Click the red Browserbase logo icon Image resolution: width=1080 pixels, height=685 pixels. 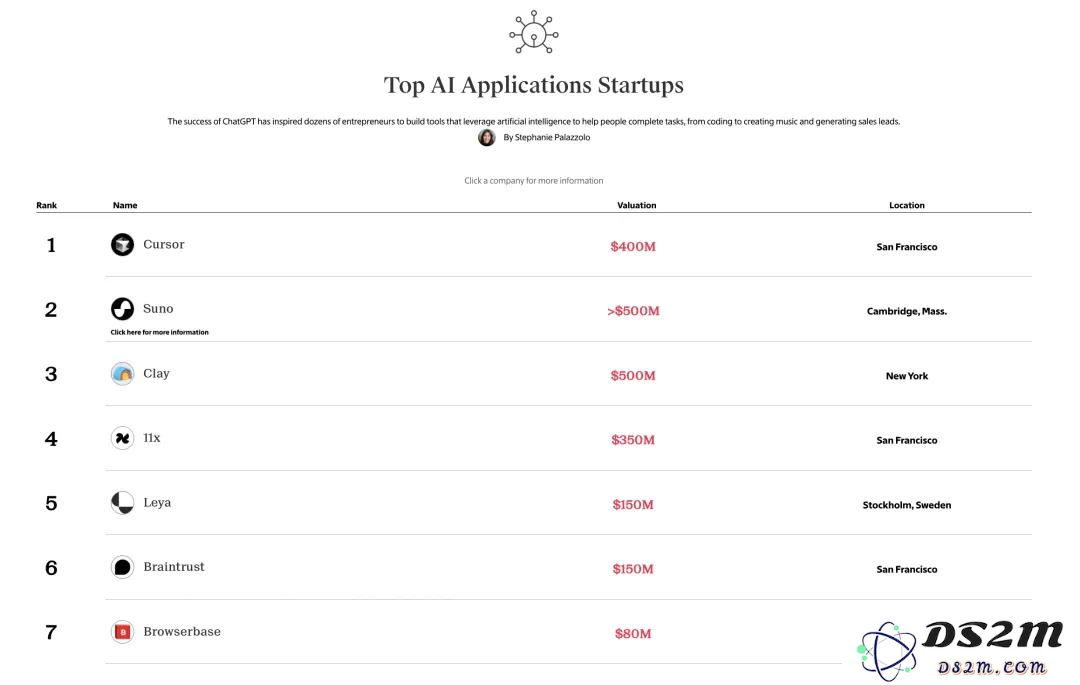(x=123, y=632)
